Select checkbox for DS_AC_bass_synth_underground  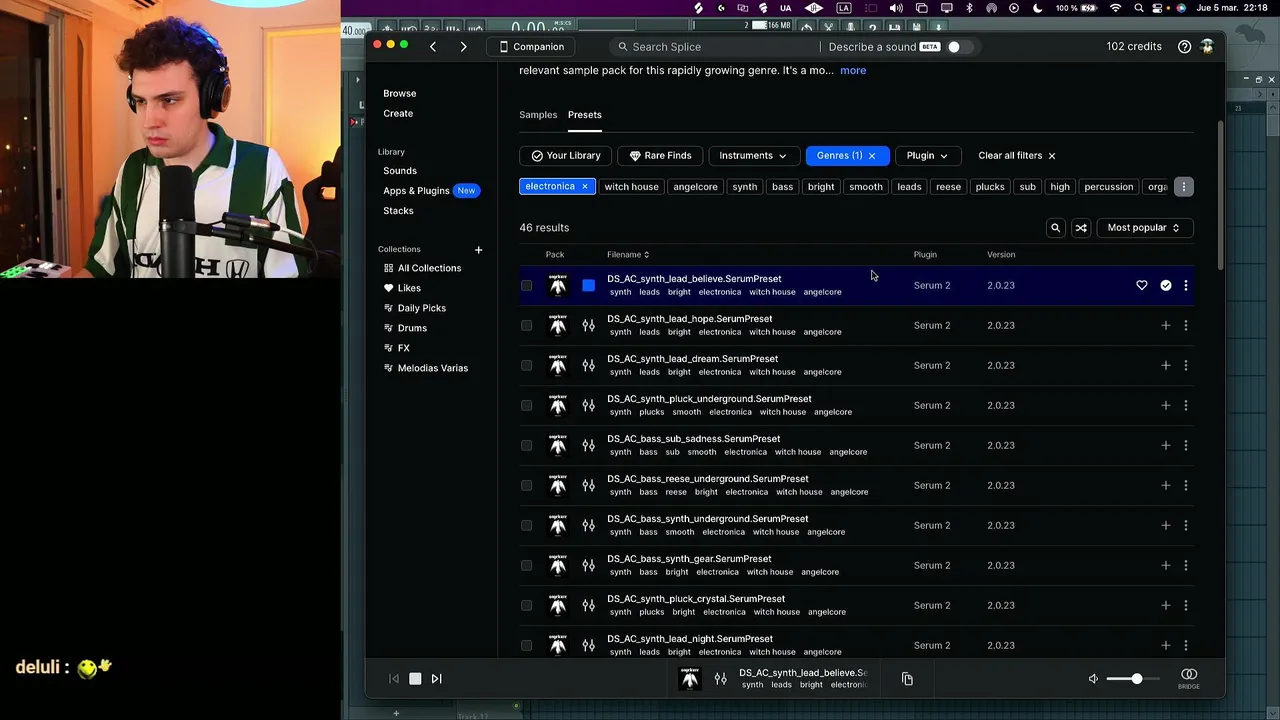(527, 526)
